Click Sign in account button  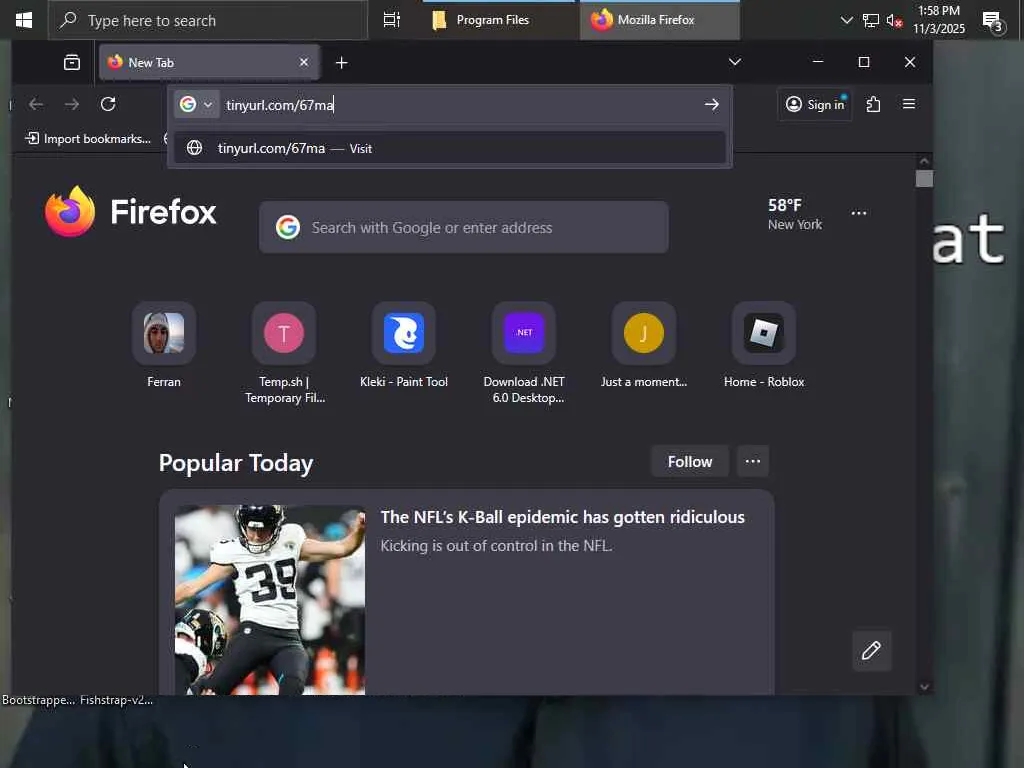(x=815, y=104)
